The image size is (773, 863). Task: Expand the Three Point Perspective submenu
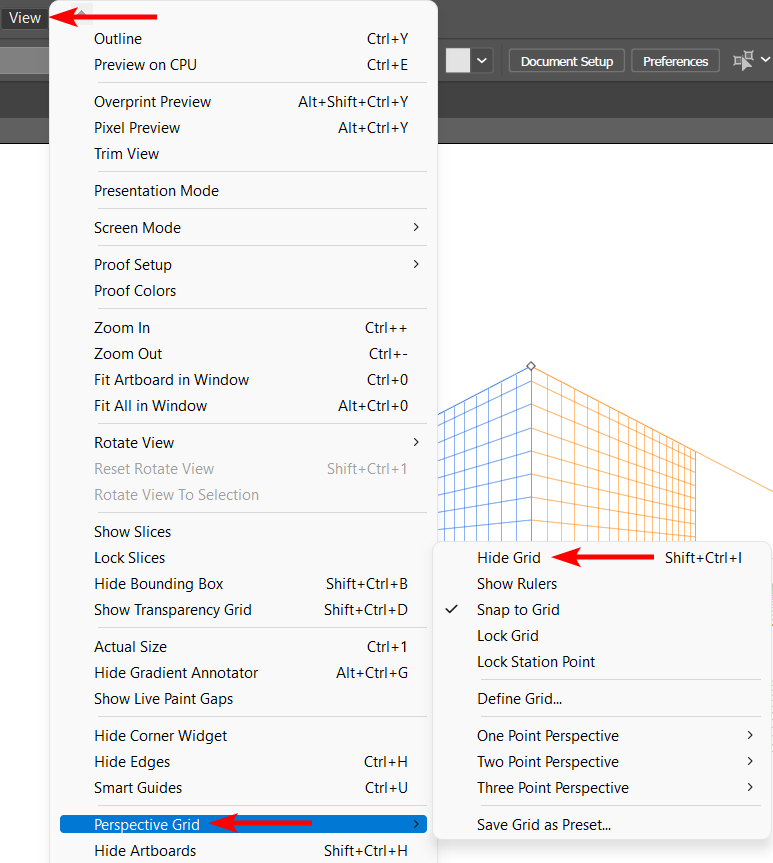pyautogui.click(x=552, y=788)
